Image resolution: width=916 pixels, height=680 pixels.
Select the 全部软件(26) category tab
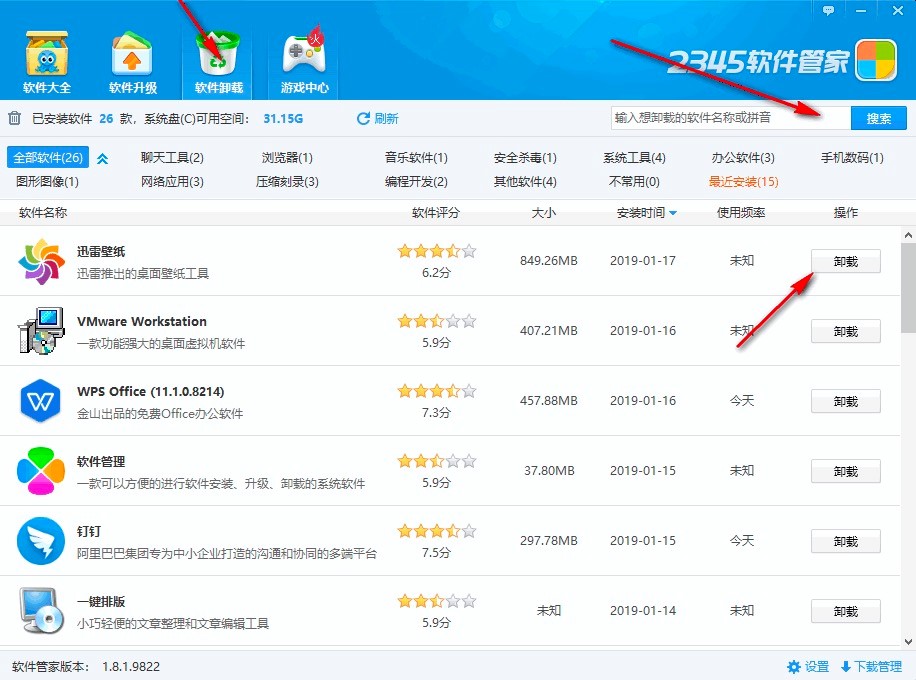[x=46, y=158]
